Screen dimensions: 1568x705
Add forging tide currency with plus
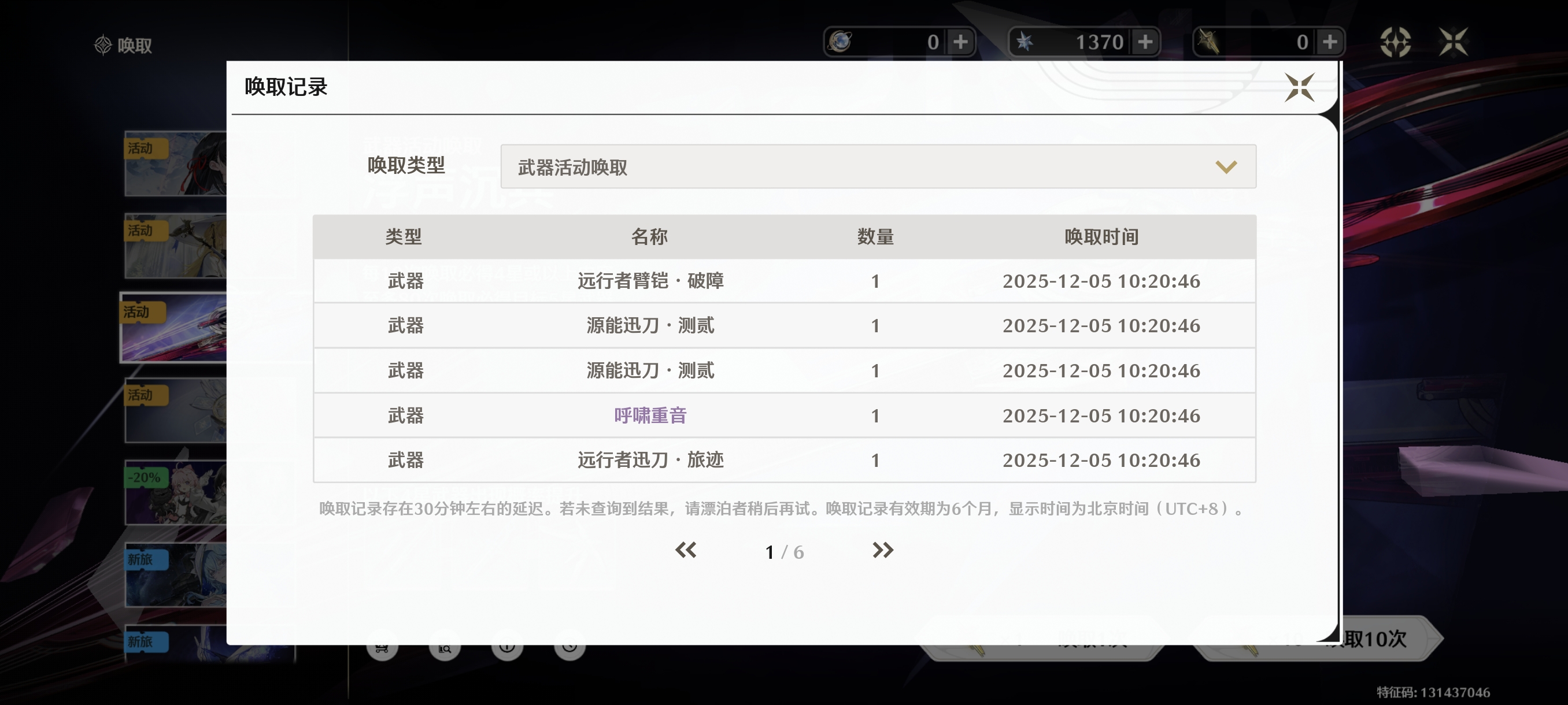[x=1329, y=42]
